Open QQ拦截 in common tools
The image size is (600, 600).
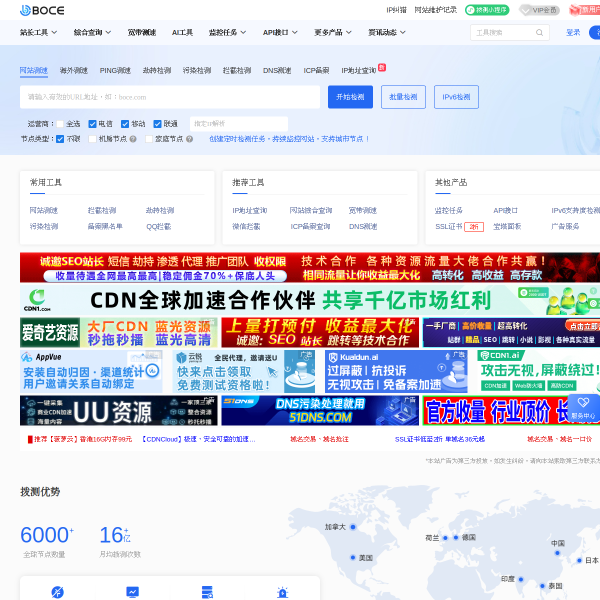(159, 227)
